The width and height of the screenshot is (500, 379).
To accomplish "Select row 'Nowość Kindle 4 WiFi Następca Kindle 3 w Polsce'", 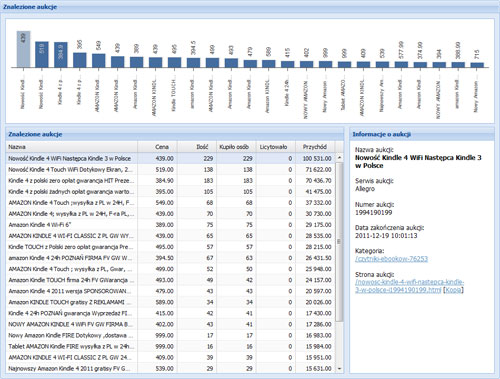I will (x=170, y=158).
